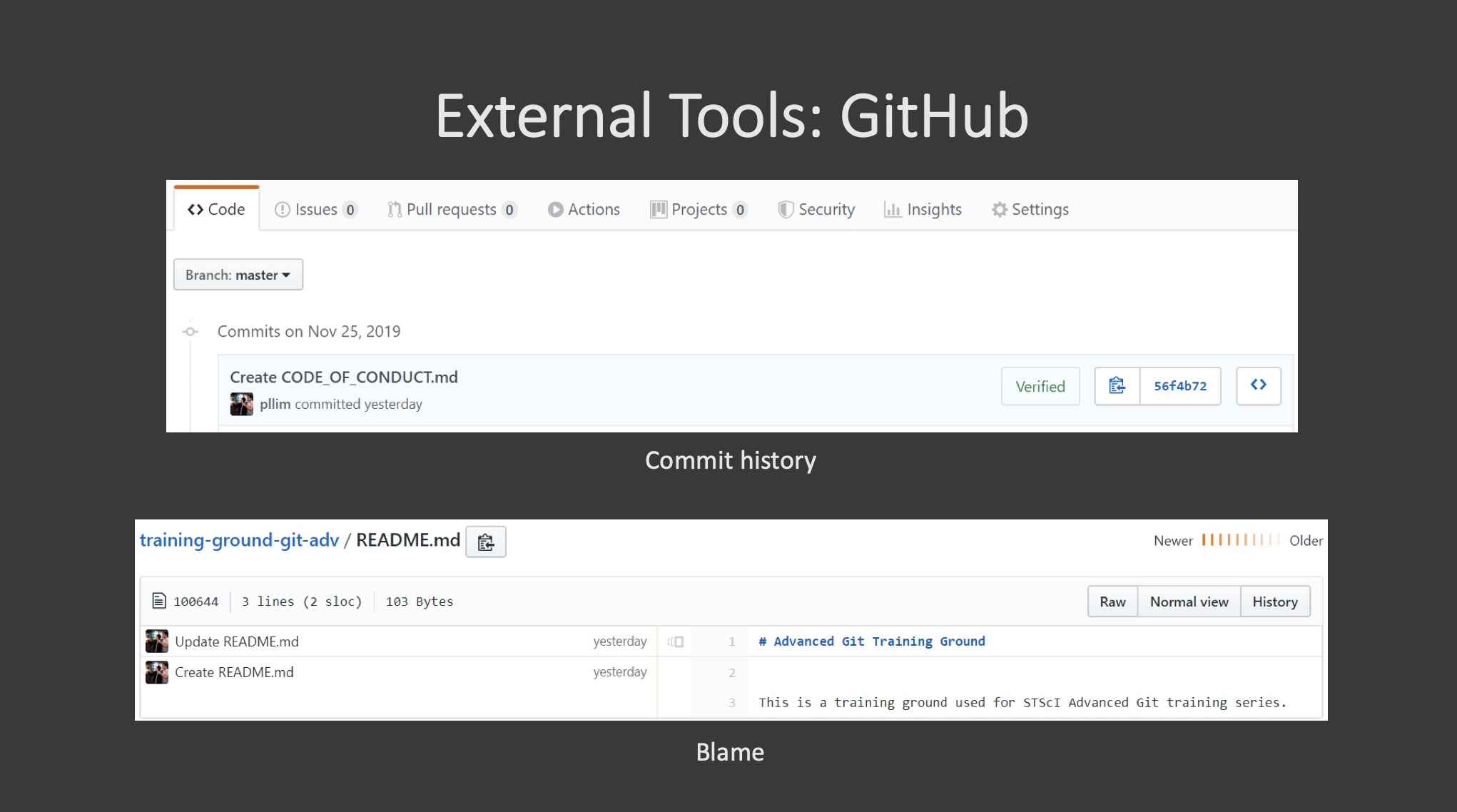Switch to the Settings tab

1030,209
